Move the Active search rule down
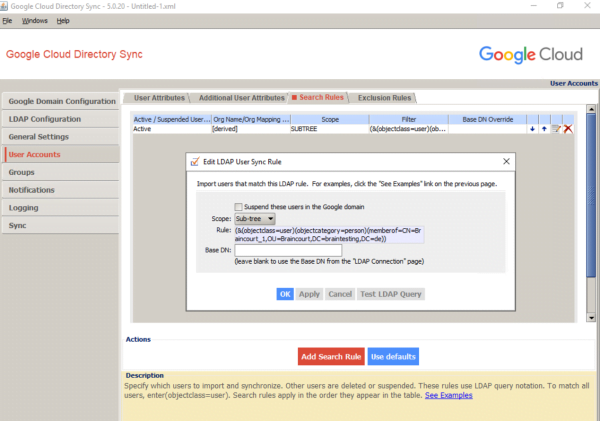 pyautogui.click(x=532, y=129)
